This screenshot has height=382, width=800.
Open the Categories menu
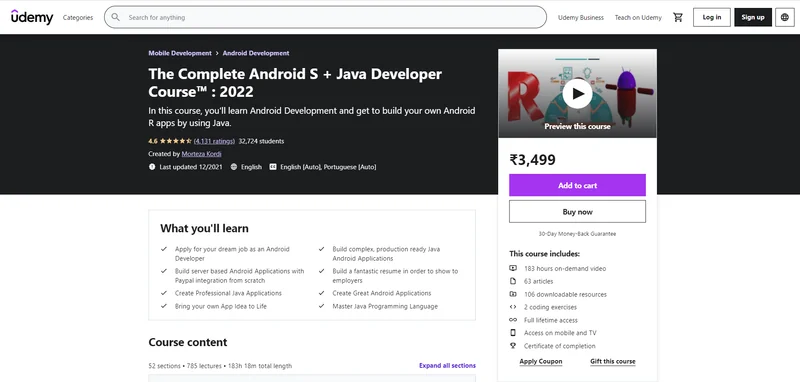click(78, 17)
